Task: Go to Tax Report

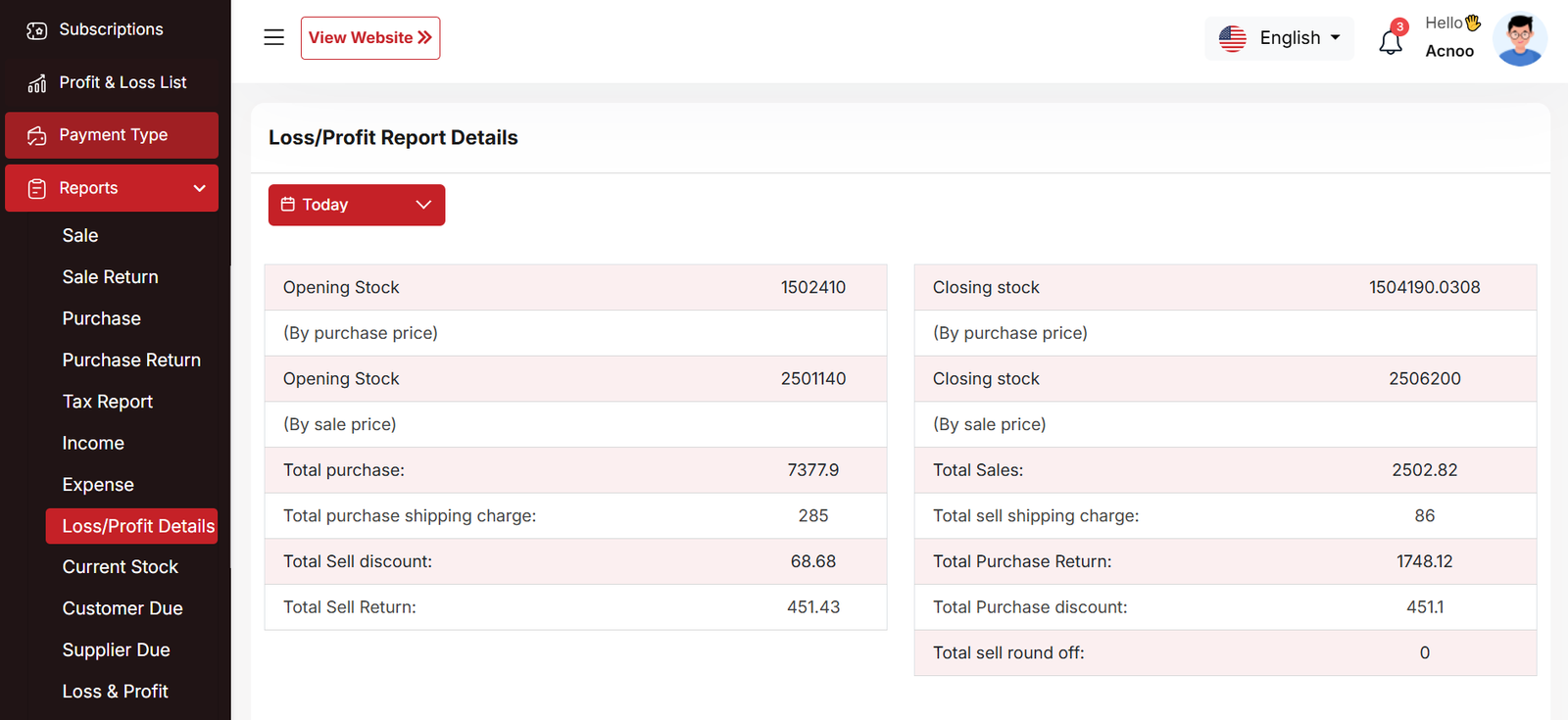Action: pos(108,402)
